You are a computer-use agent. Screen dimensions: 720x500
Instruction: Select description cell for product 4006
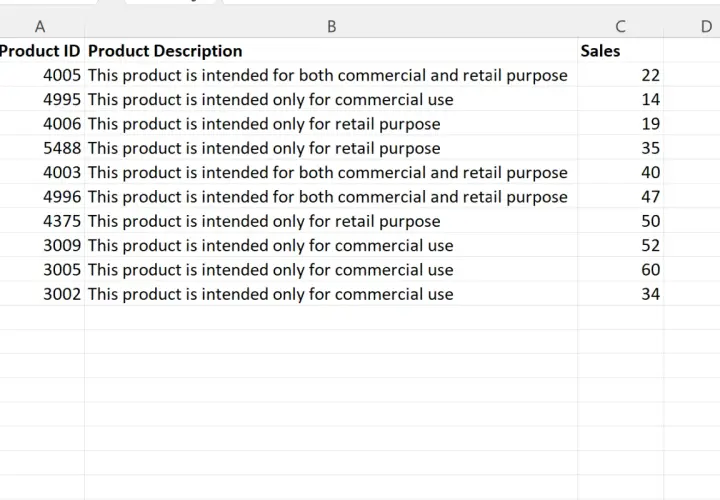coord(331,124)
